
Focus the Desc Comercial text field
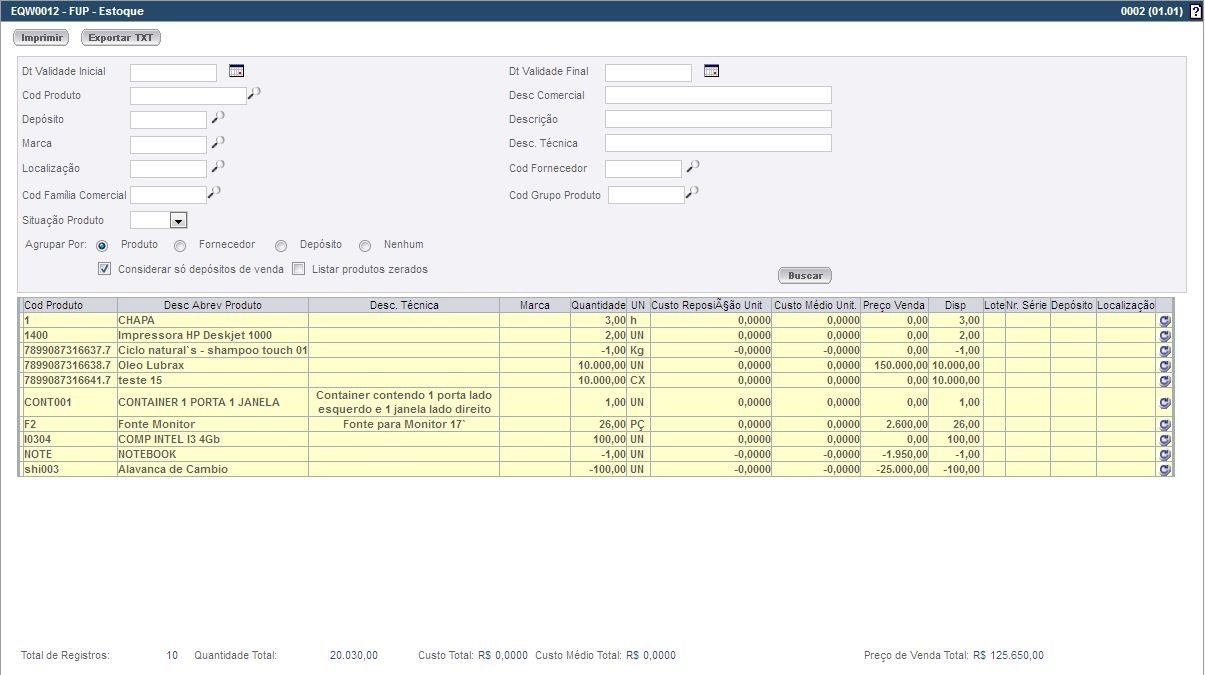718,95
